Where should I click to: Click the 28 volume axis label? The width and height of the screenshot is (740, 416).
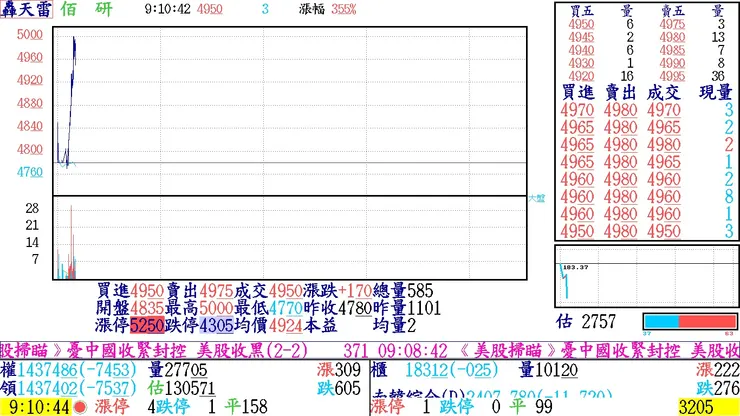tap(32, 208)
